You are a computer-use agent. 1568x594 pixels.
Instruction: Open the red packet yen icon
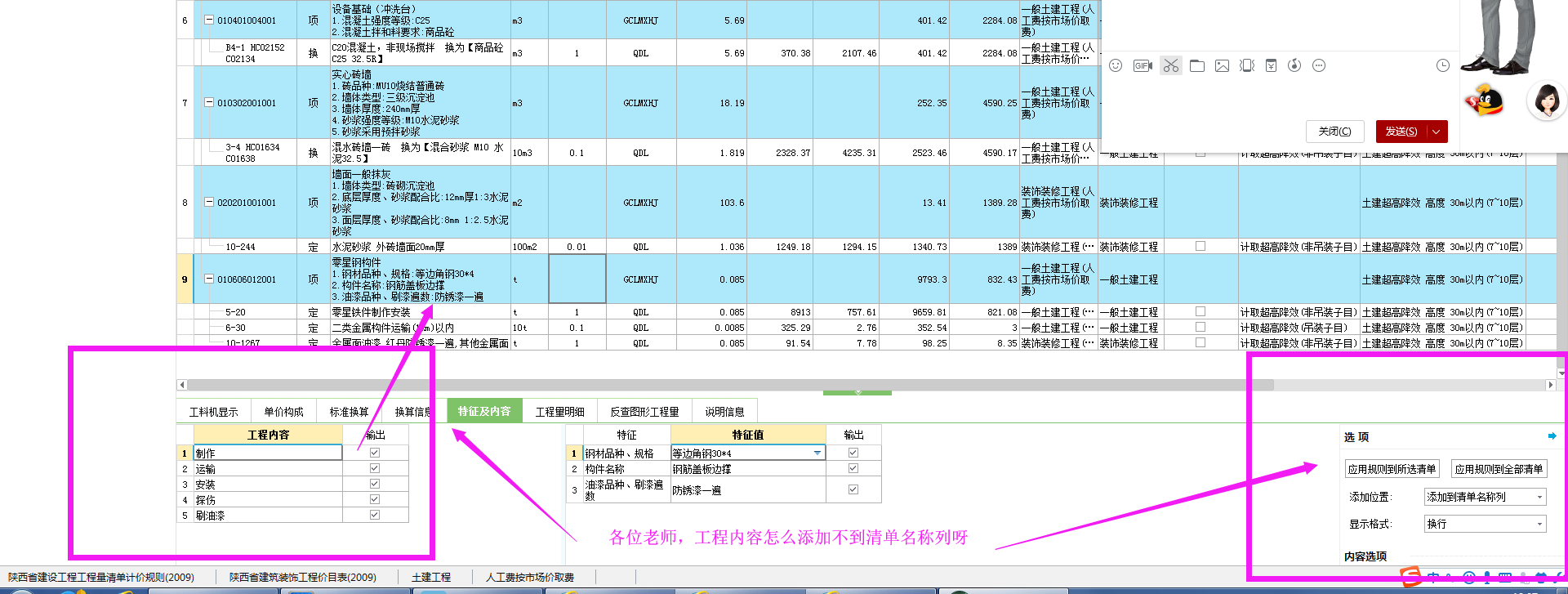click(1271, 65)
